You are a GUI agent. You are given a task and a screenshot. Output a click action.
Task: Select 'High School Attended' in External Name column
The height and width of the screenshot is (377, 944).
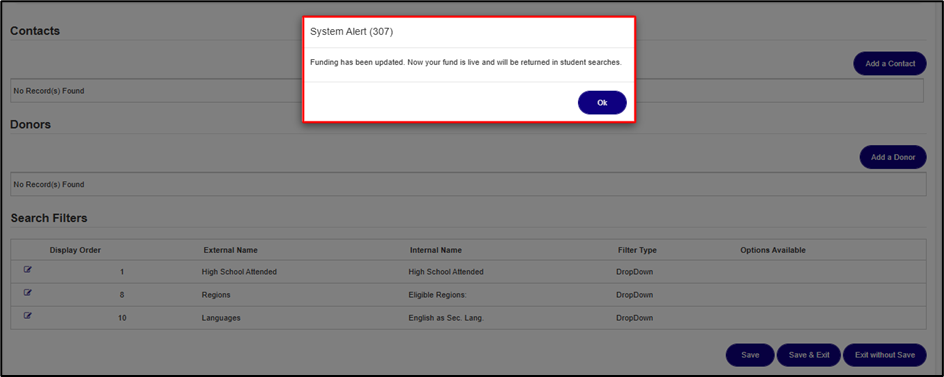tap(239, 272)
